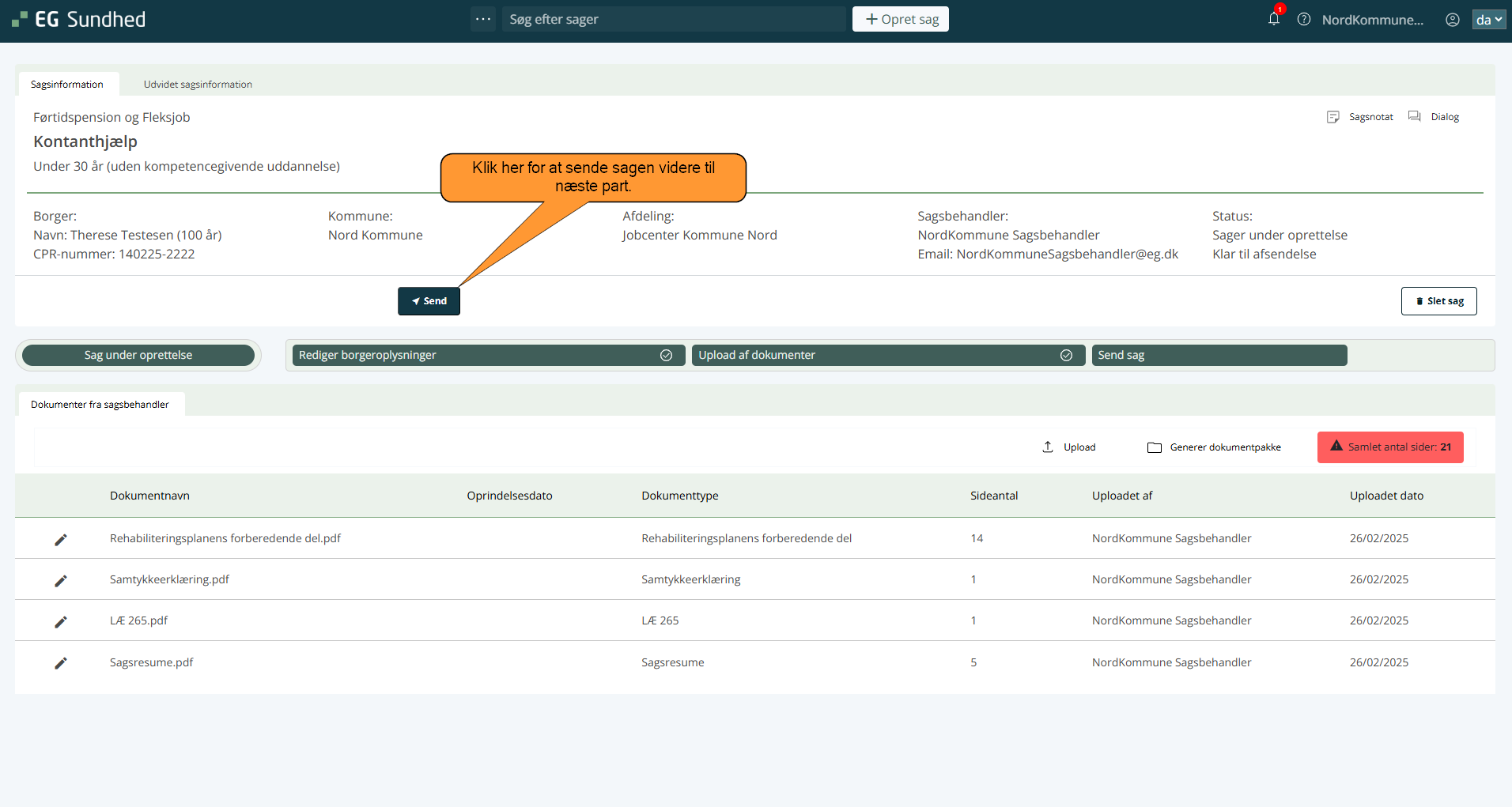Click Opret sag to create case
Image resolution: width=1512 pixels, height=807 pixels.
pos(901,19)
